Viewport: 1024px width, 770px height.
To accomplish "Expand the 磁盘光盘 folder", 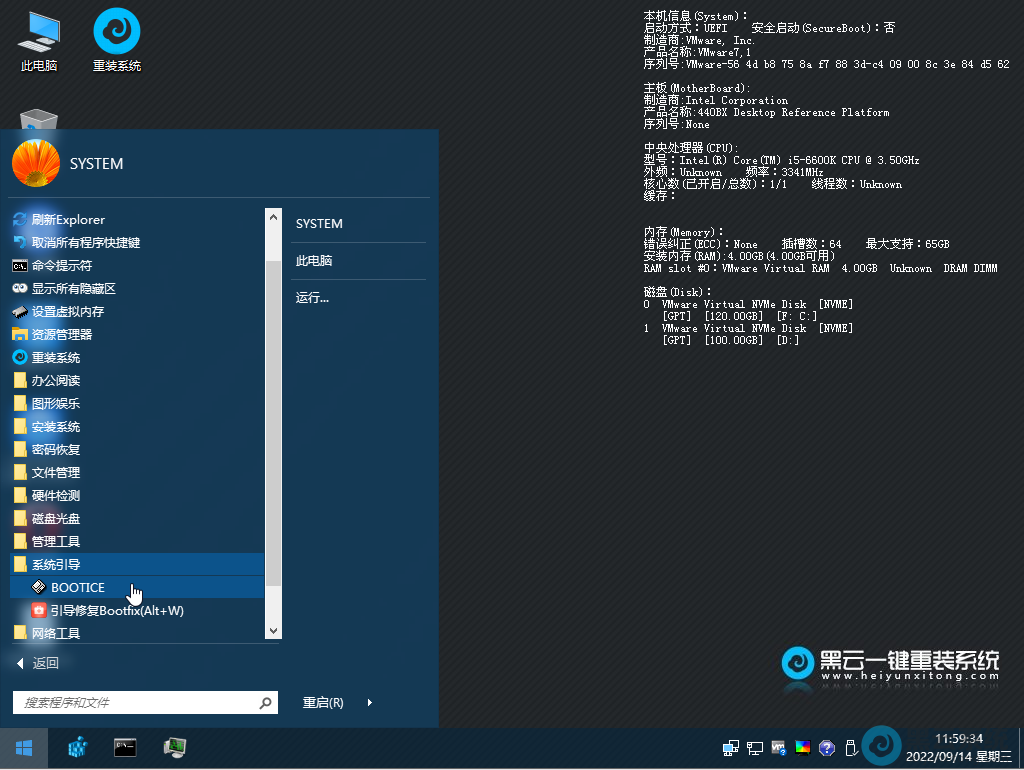I will (55, 518).
